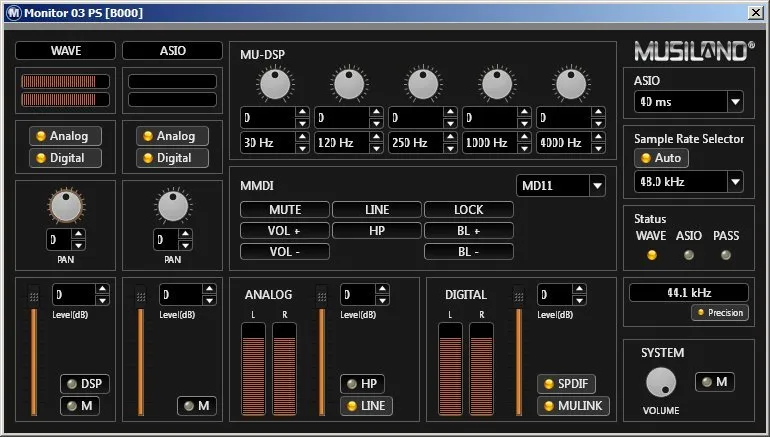Click the ASIO header label

172,51
